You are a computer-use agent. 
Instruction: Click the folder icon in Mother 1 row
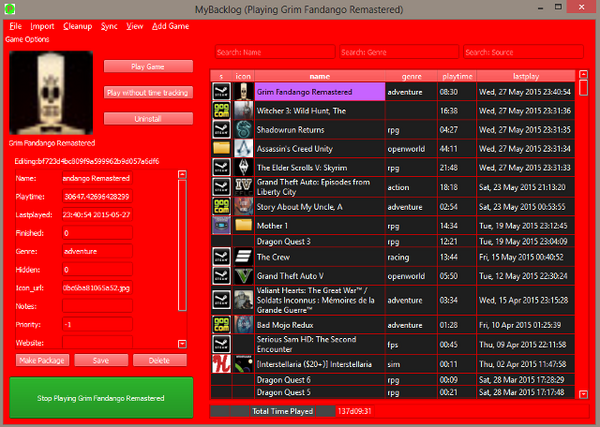[x=243, y=226]
